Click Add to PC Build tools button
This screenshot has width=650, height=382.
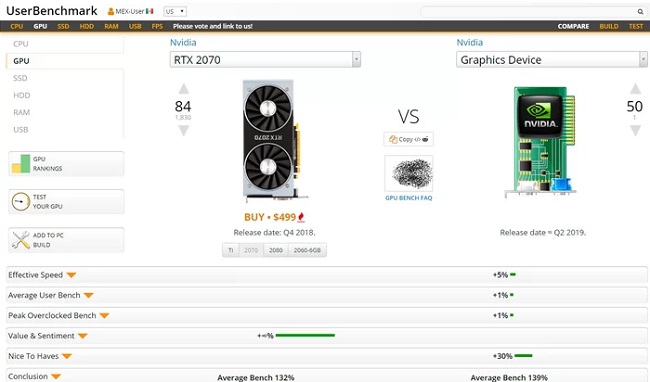point(66,240)
